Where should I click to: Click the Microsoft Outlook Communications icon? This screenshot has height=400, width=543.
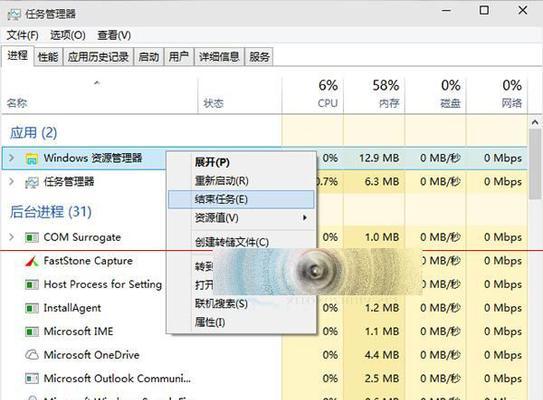(x=32, y=378)
